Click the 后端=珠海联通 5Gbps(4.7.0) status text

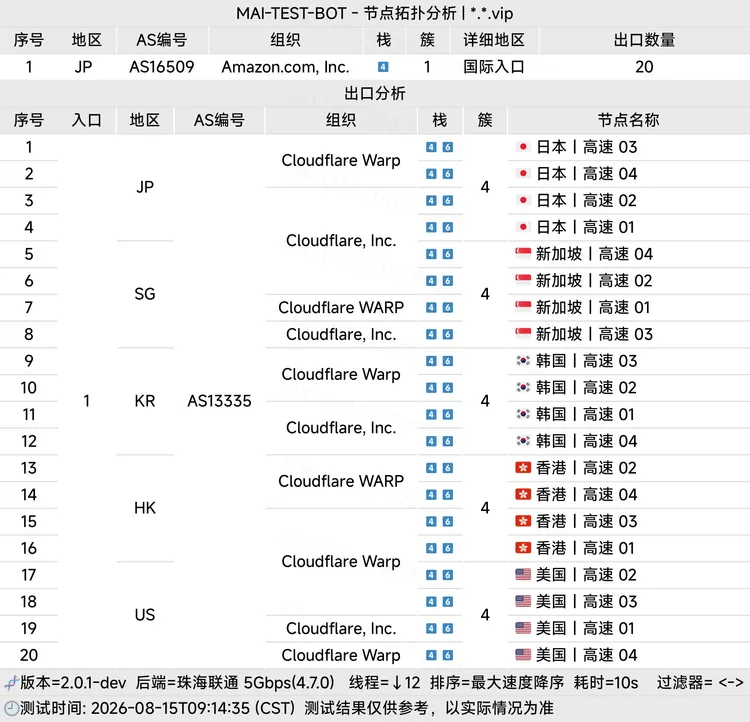pos(235,683)
